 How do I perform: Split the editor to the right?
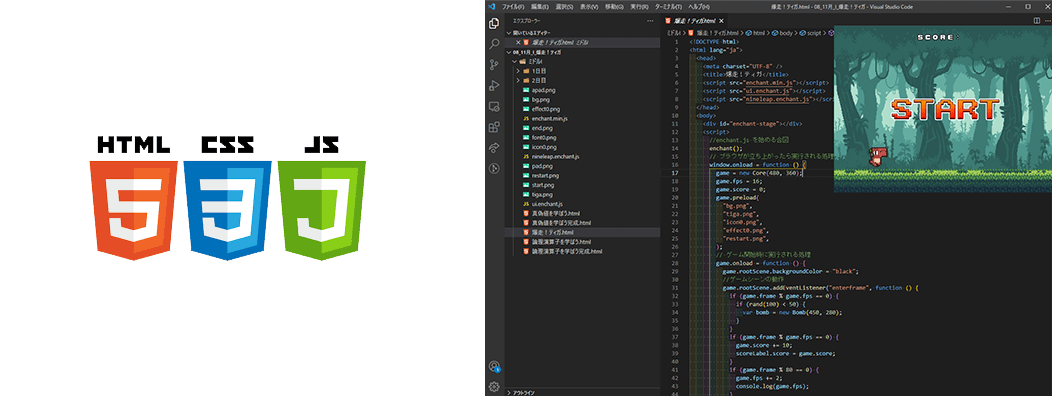click(1037, 21)
